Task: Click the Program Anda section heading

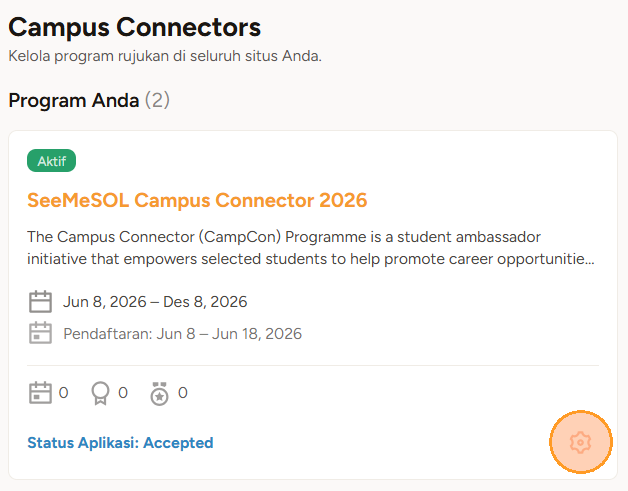Action: click(x=74, y=100)
